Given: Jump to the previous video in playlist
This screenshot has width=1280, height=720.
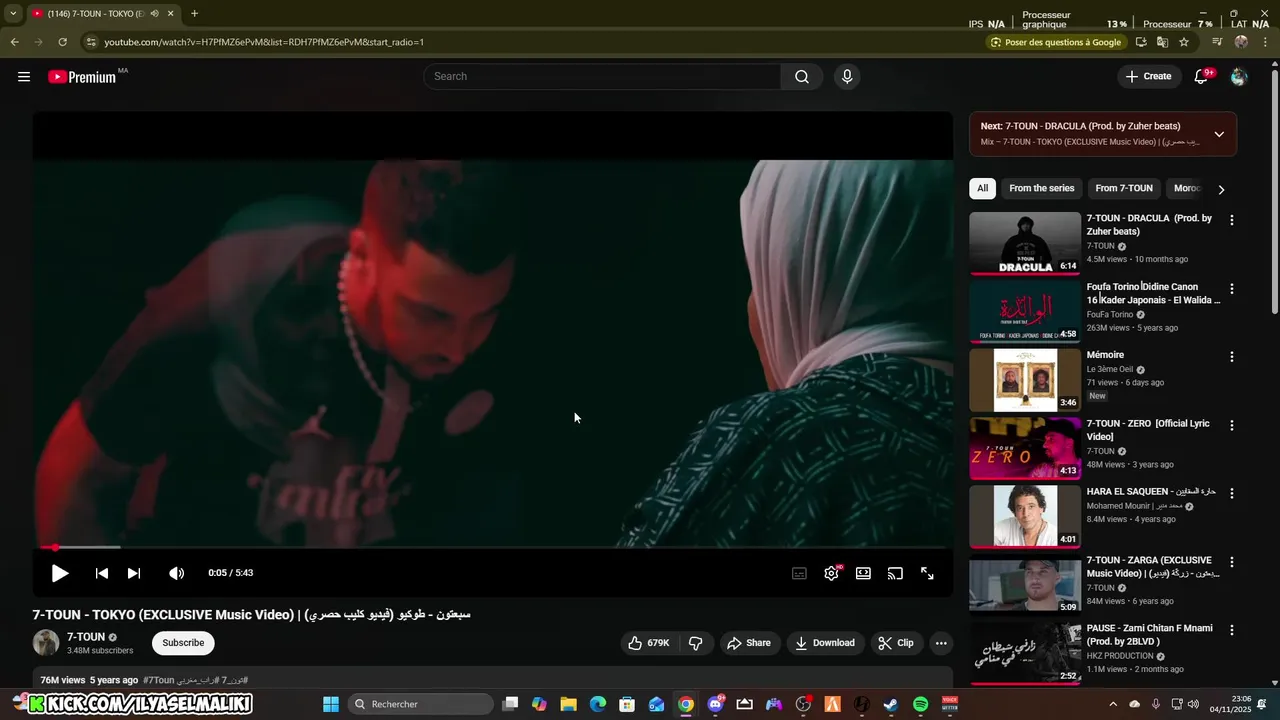Looking at the screenshot, I should click(x=101, y=573).
